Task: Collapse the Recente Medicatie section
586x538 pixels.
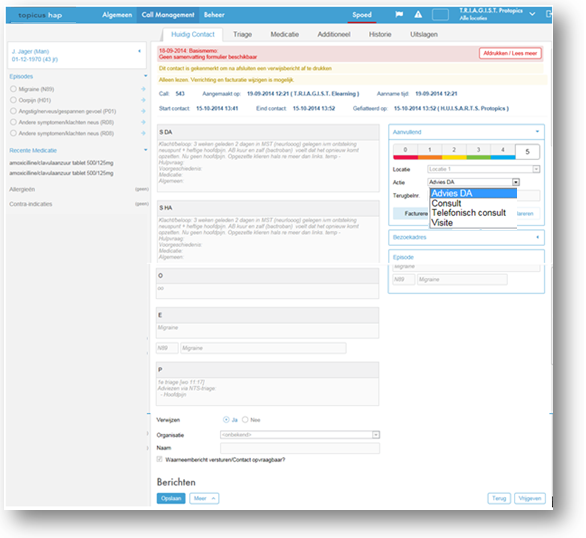Action: tap(145, 150)
